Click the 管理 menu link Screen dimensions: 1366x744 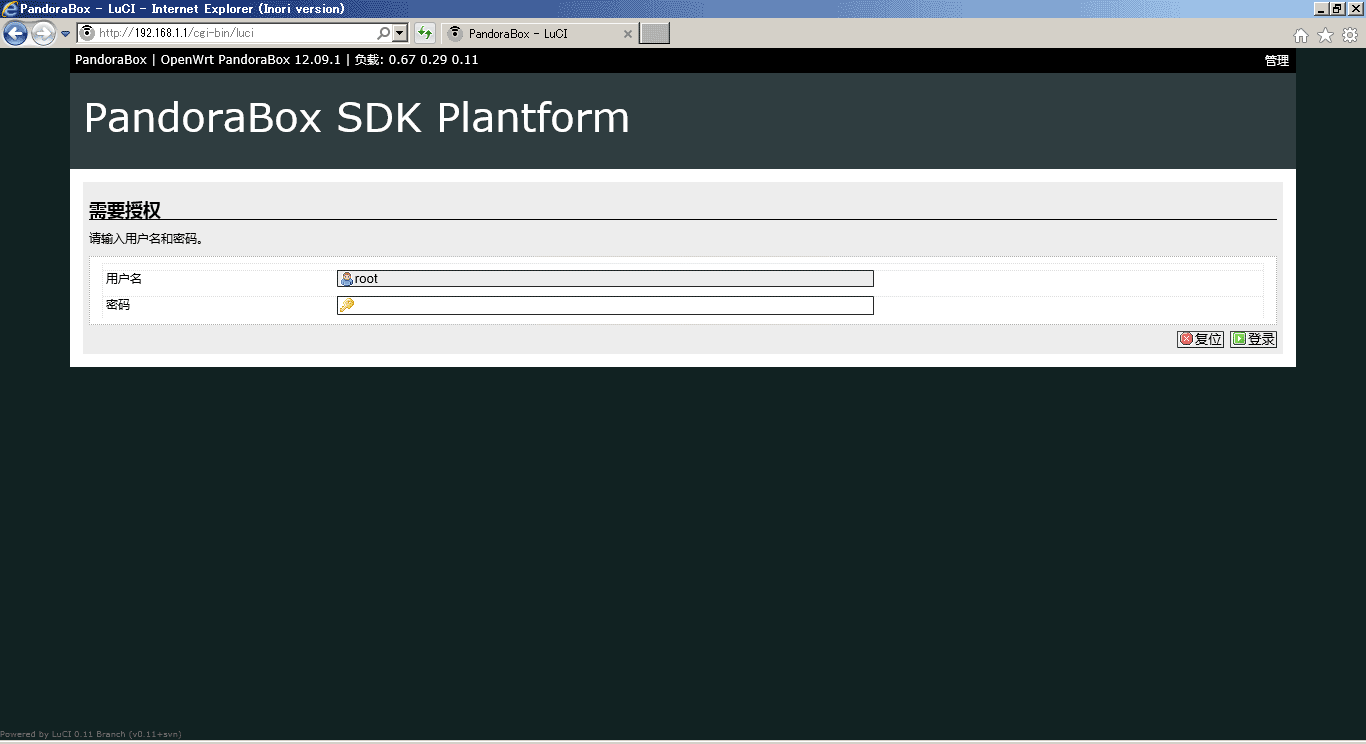[x=1276, y=60]
